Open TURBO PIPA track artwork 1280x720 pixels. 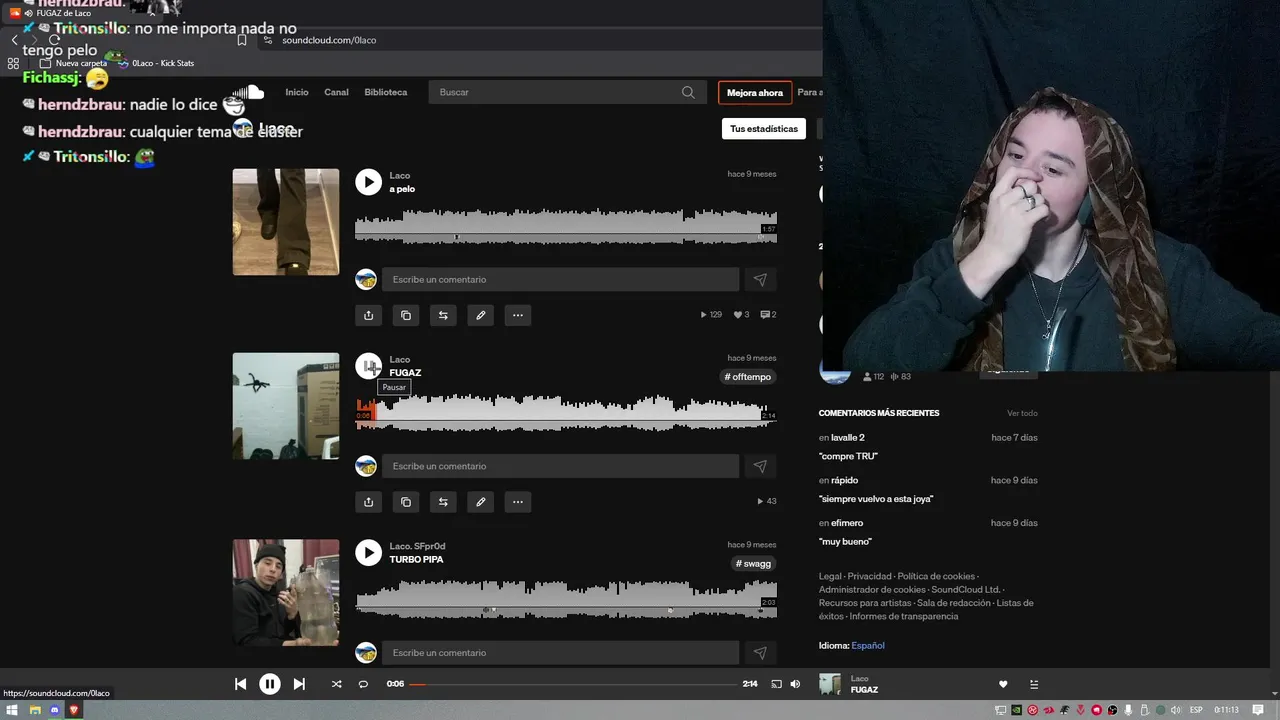pyautogui.click(x=286, y=593)
